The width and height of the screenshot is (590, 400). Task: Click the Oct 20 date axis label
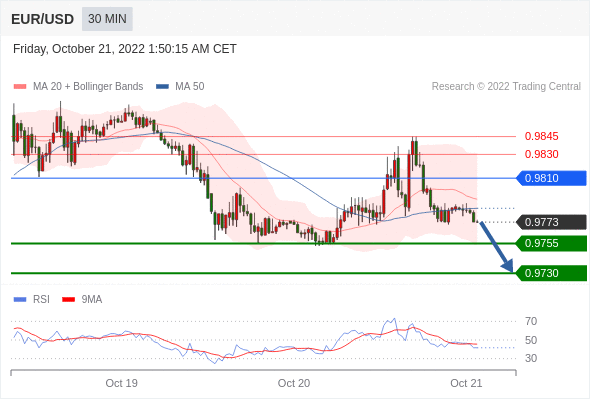tap(294, 383)
